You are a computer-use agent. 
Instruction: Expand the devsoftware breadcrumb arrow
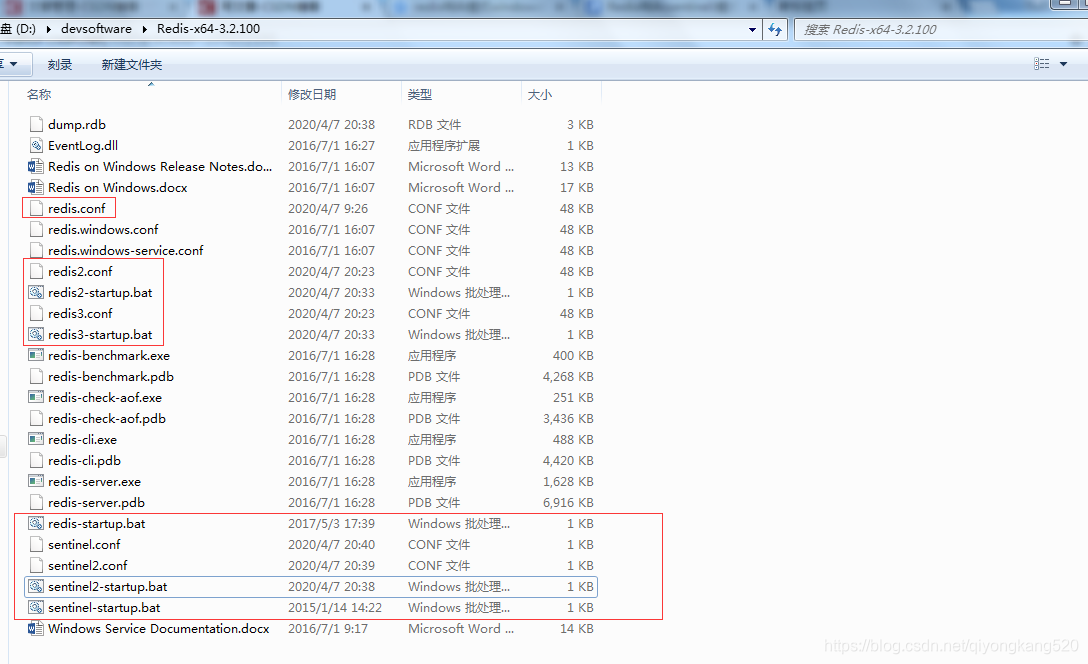[x=144, y=29]
